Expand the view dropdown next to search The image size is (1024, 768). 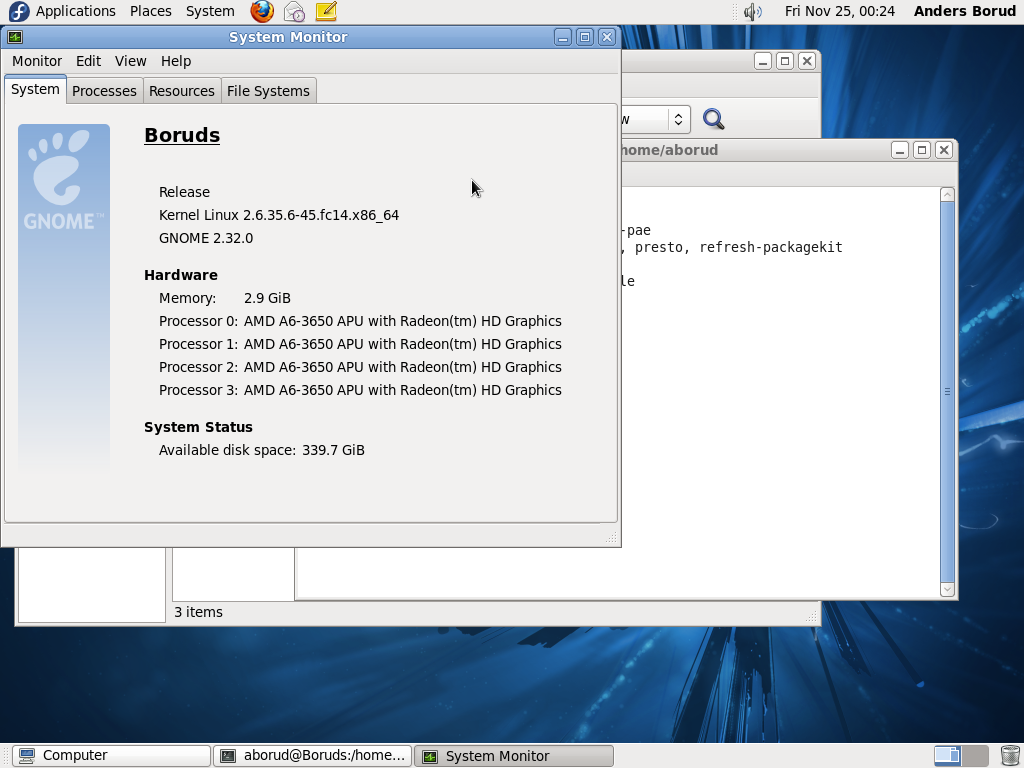pos(677,119)
